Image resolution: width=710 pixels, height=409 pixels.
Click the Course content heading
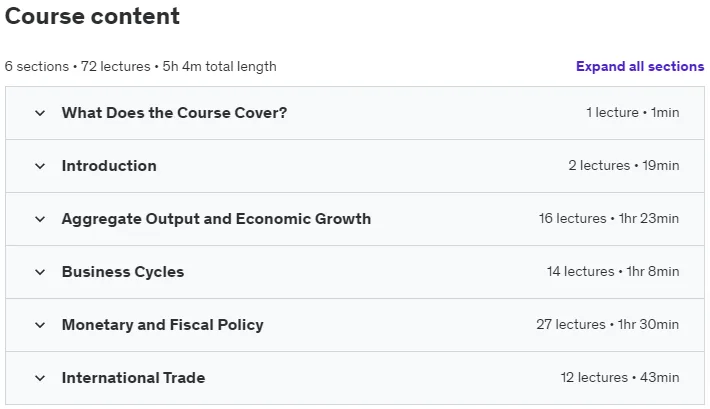tap(92, 16)
